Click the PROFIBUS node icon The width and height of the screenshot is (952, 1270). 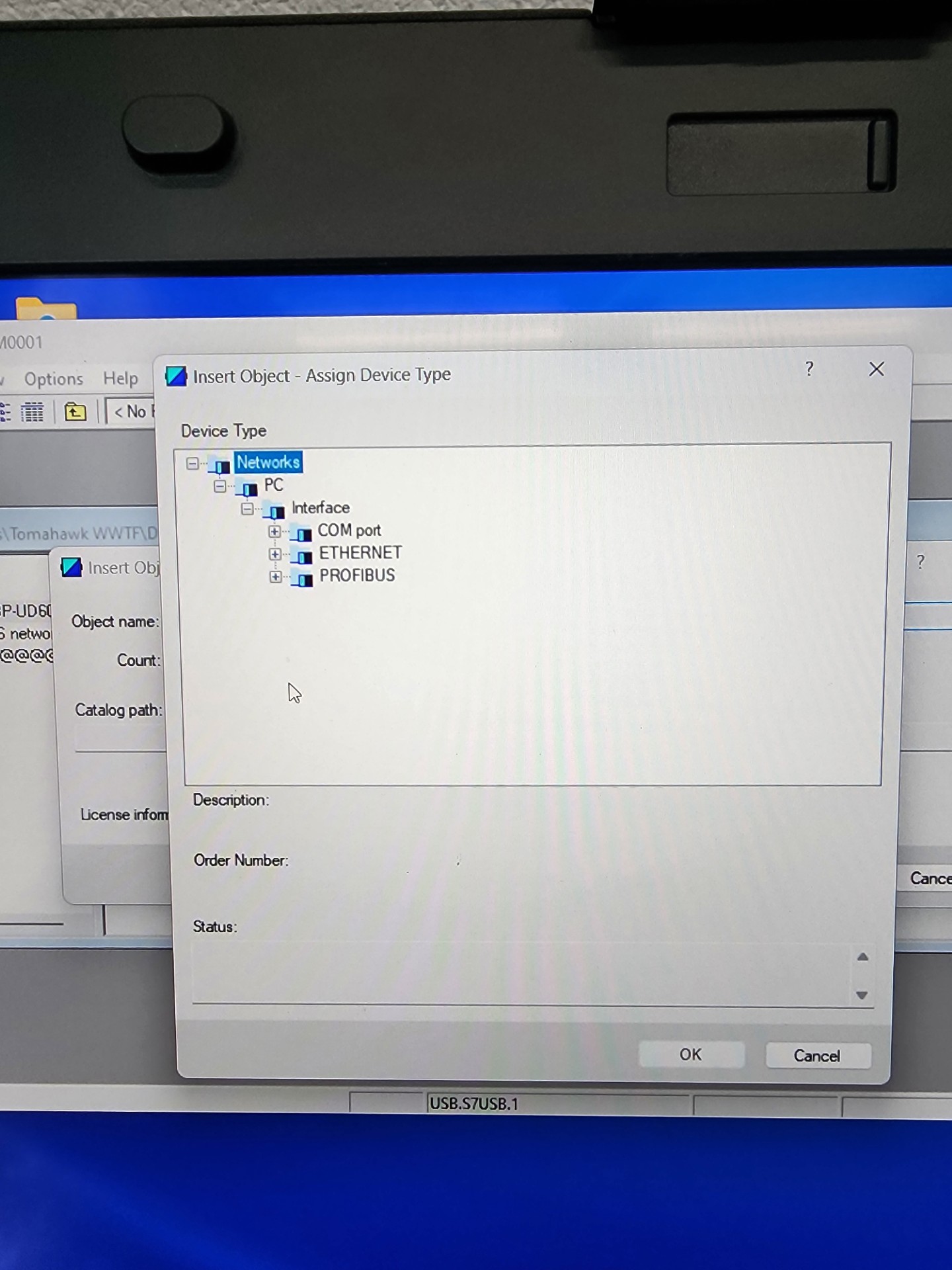coord(303,579)
